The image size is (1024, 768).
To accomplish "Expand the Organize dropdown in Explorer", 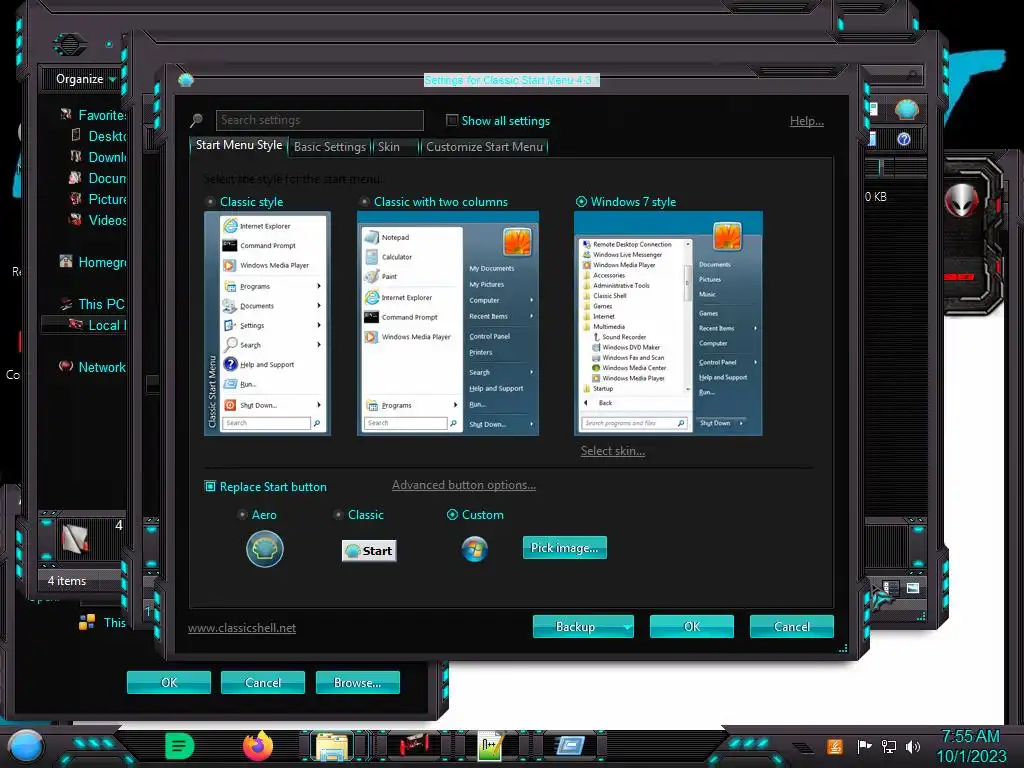I will point(86,79).
